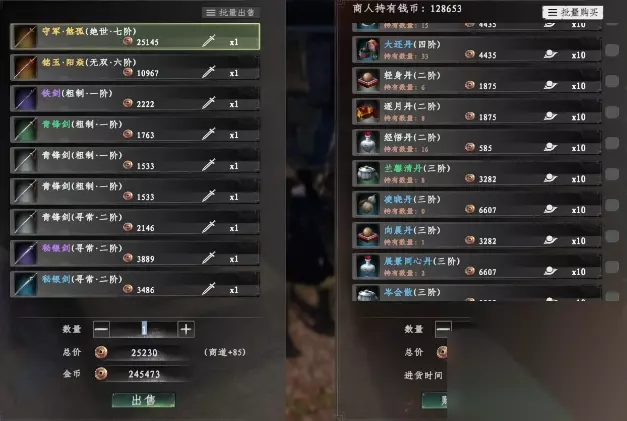Click the 大还丹(四阶) pill item icon
Viewport: 627px width, 421px height.
coord(367,50)
